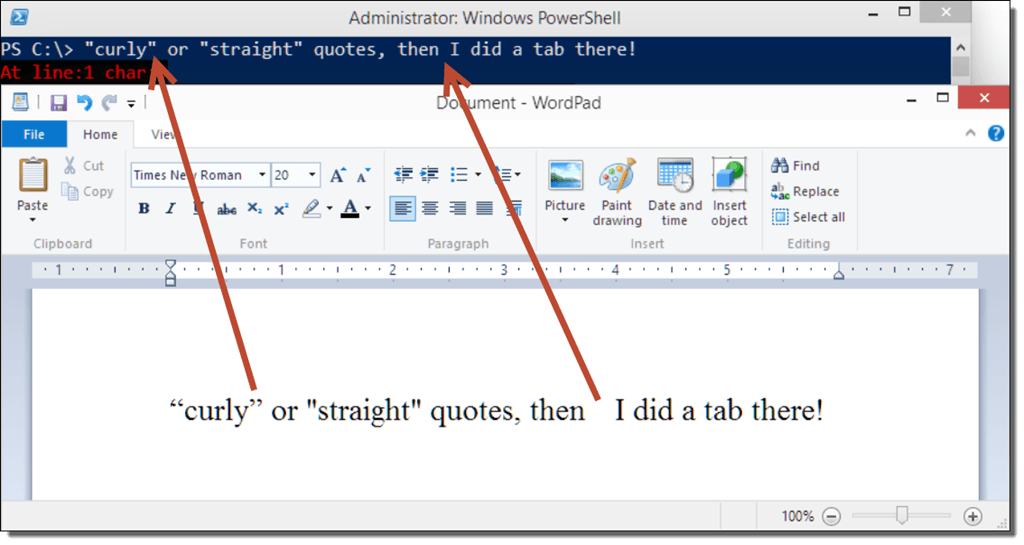Viewport: 1024px width, 545px height.
Task: Toggle subscript formatting
Action: click(x=254, y=208)
